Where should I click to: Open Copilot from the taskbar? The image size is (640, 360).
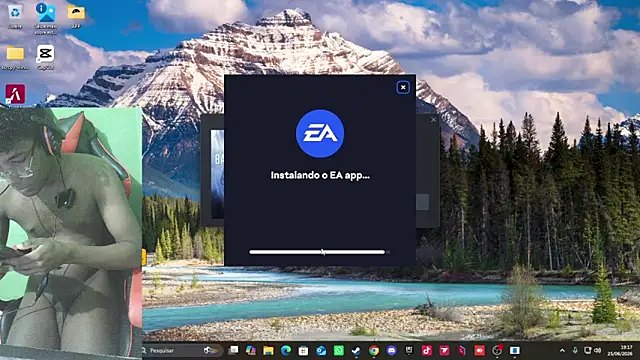251,350
